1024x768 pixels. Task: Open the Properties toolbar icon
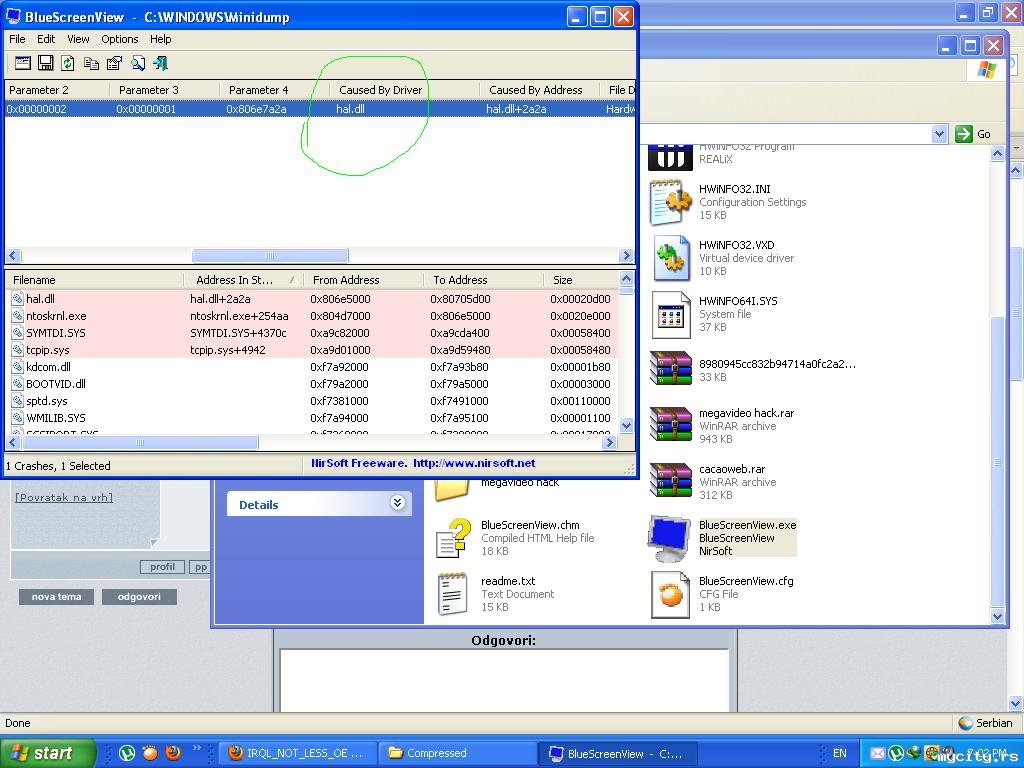pyautogui.click(x=114, y=63)
